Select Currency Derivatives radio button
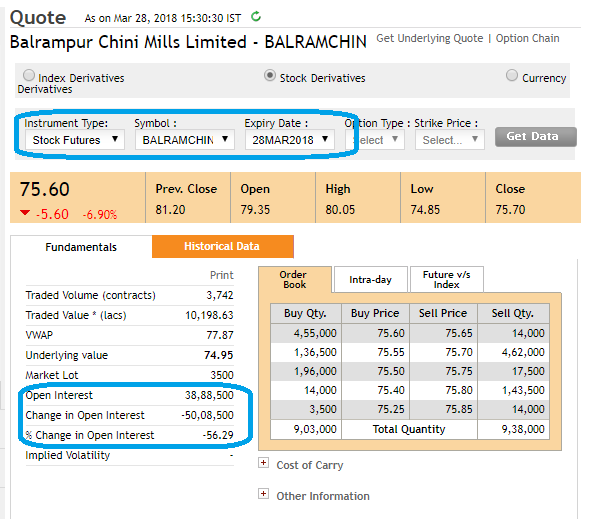589x519 pixels. pyautogui.click(x=512, y=75)
